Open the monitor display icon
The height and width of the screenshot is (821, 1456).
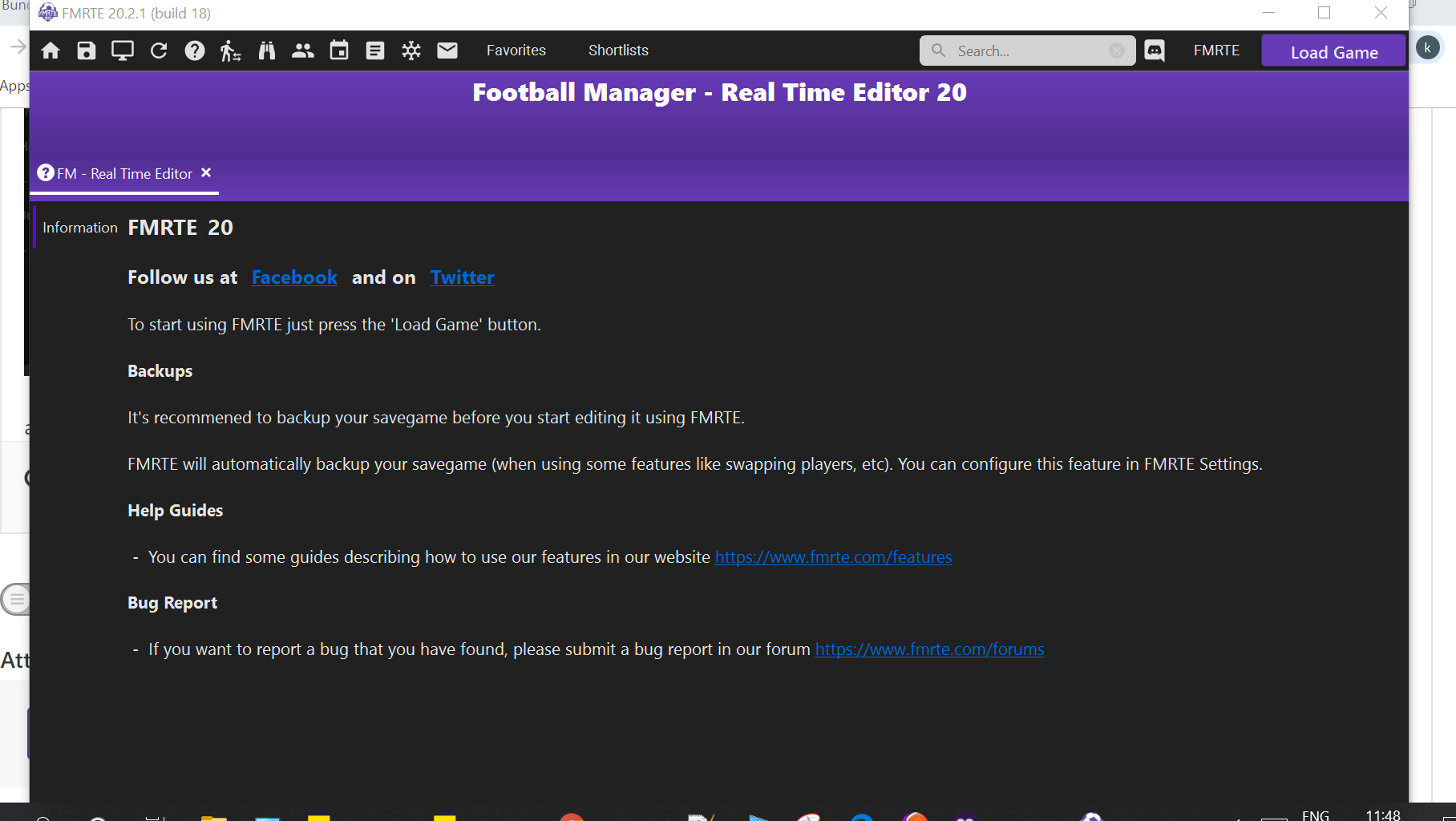coord(123,51)
